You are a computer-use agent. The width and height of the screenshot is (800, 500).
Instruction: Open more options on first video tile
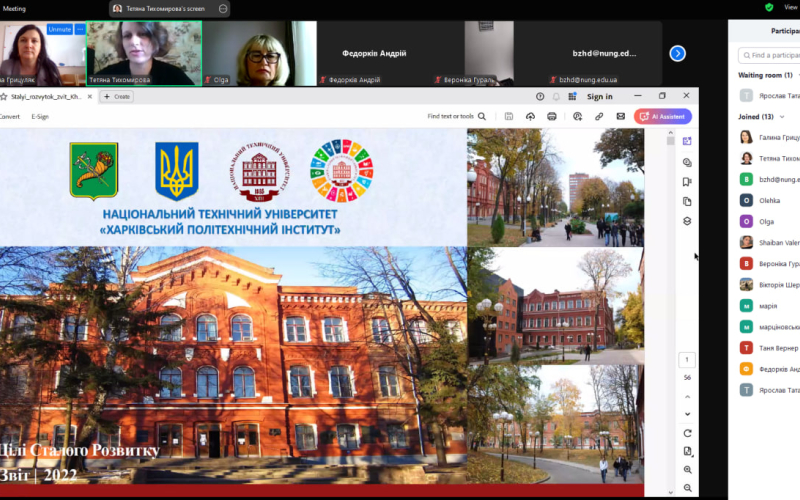coord(80,30)
